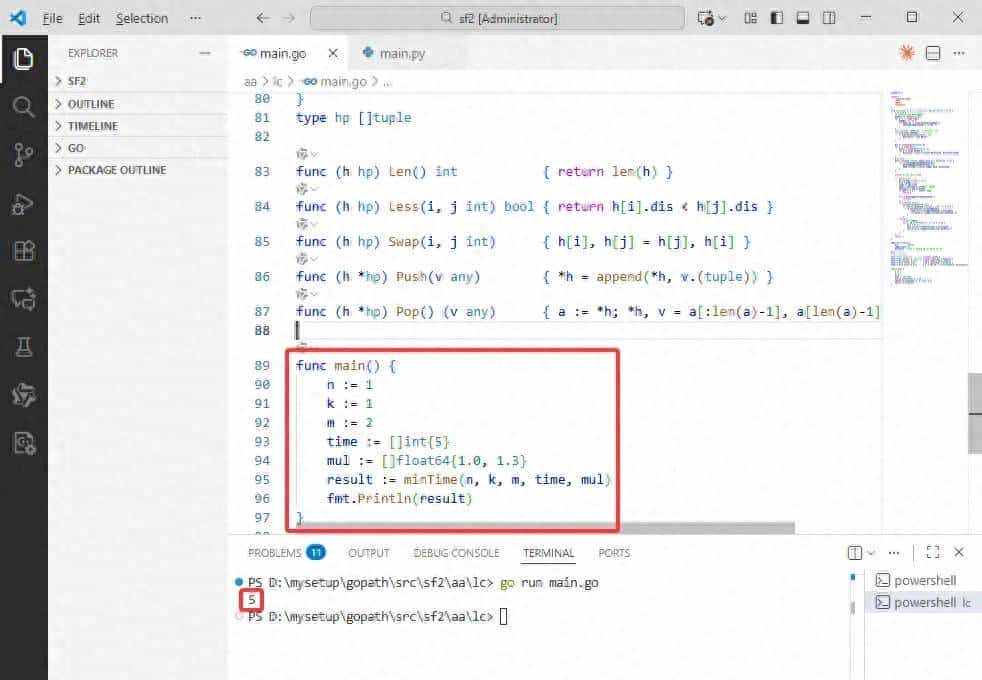The width and height of the screenshot is (982, 680).
Task: Open the code lens dropdown above Push function
Action: pos(307,259)
